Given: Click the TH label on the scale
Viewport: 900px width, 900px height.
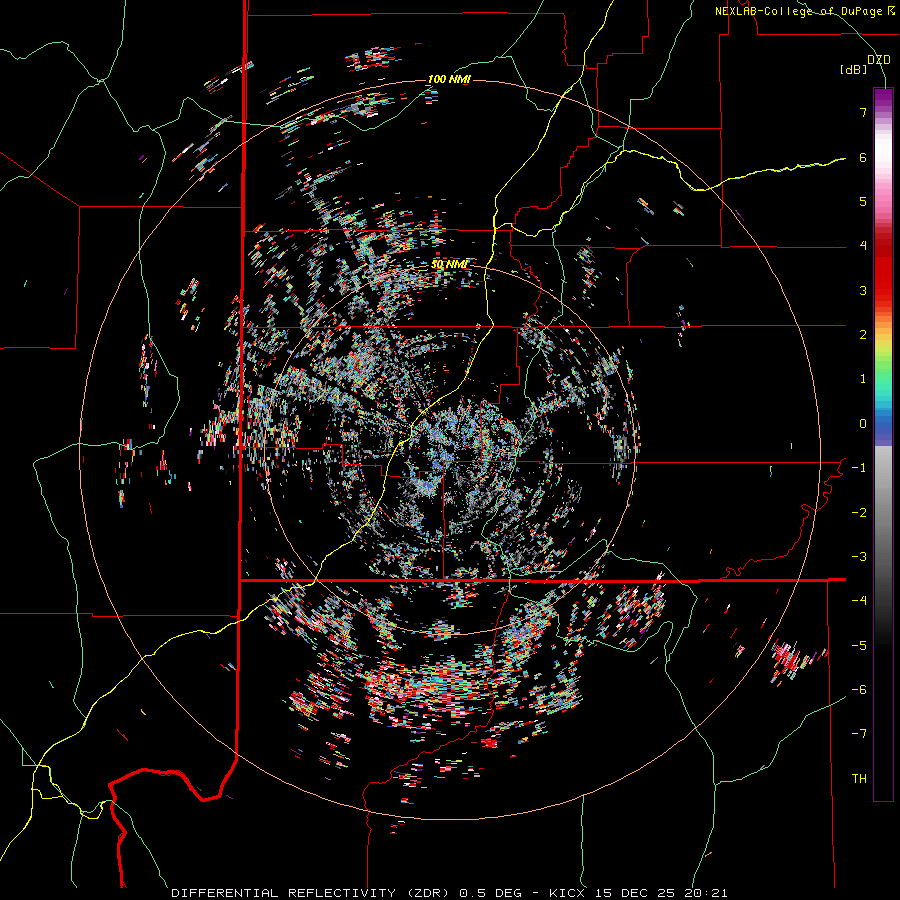Looking at the screenshot, I should pyautogui.click(x=859, y=779).
